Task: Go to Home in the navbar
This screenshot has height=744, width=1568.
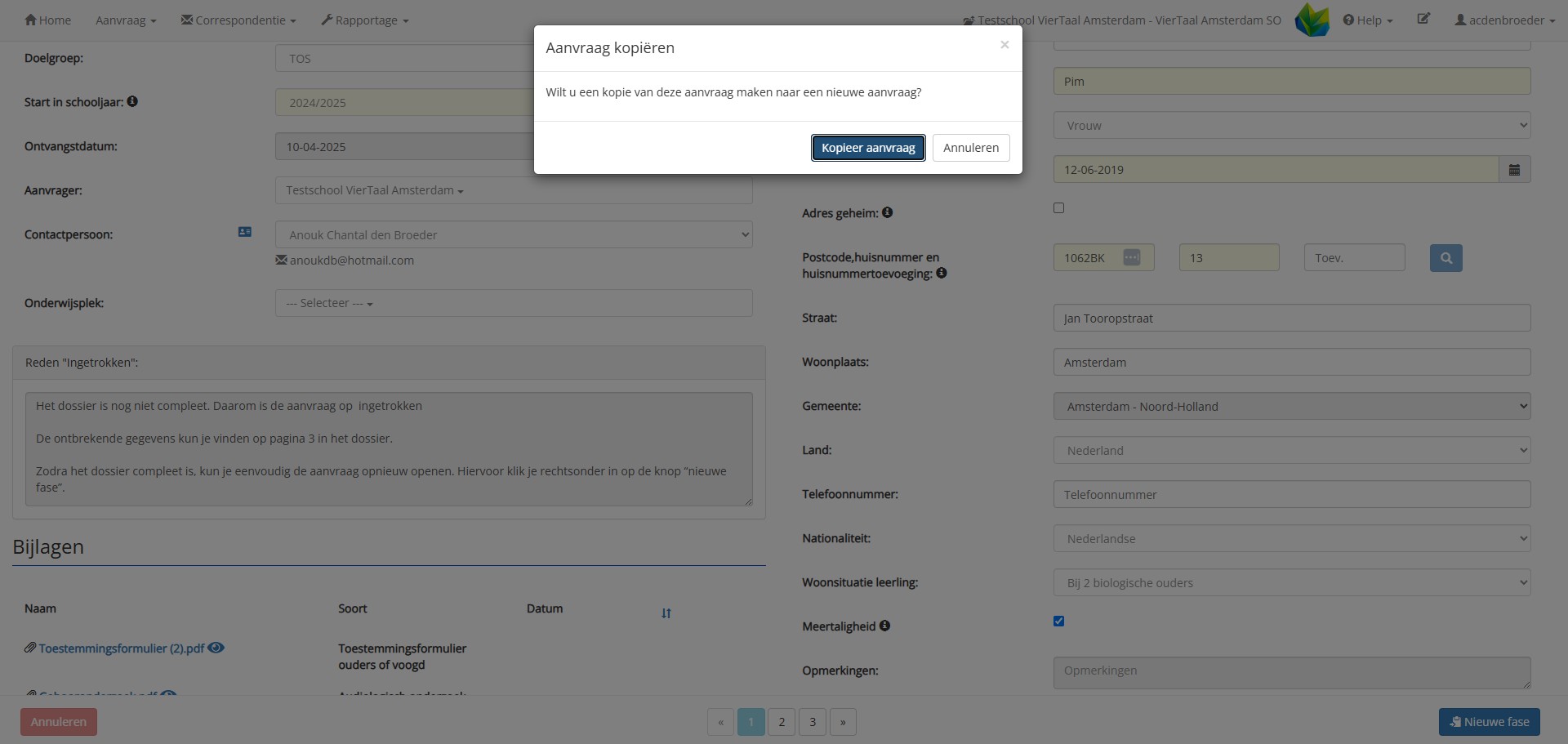Action: click(x=47, y=20)
